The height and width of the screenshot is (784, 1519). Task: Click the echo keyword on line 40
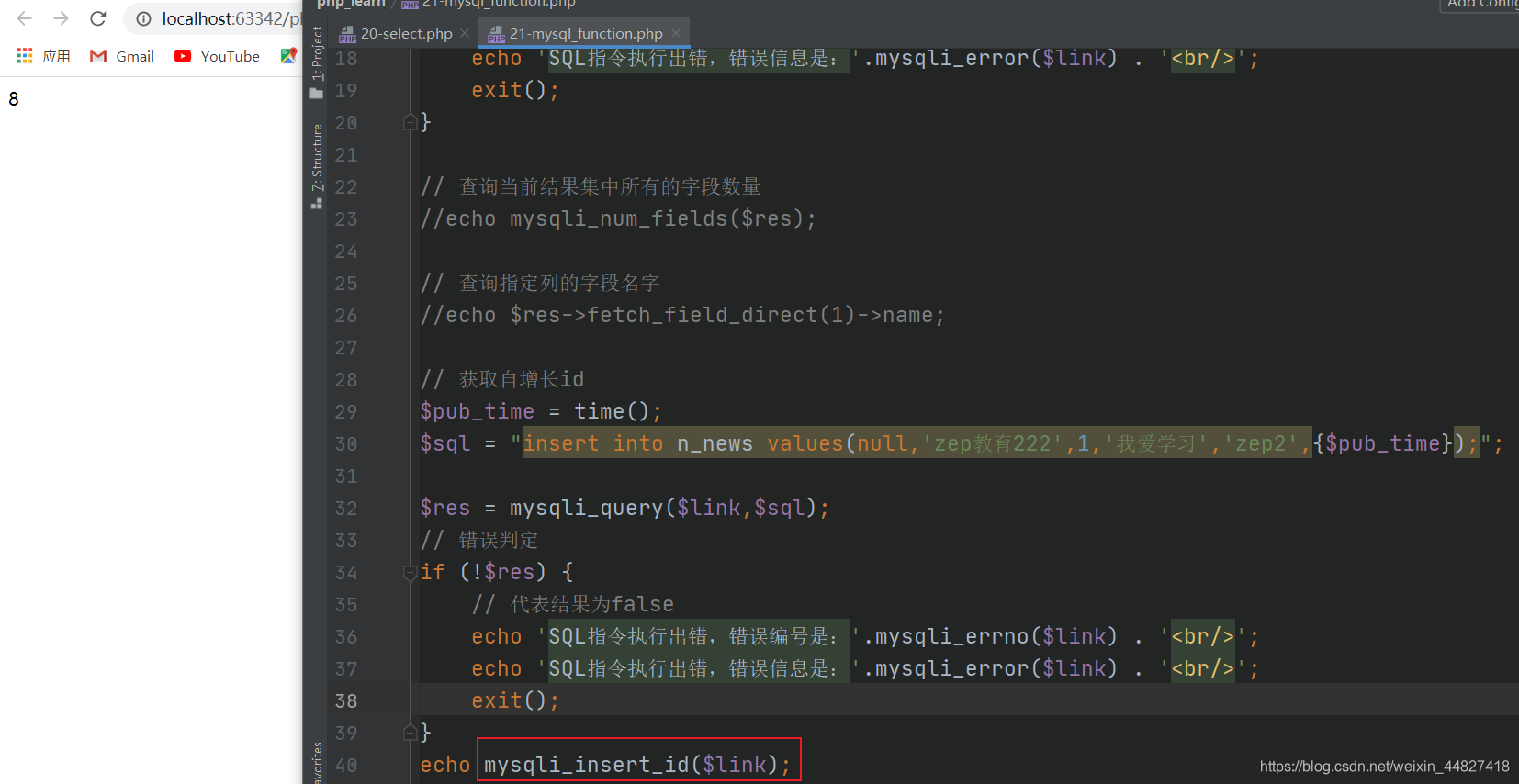pyautogui.click(x=445, y=765)
